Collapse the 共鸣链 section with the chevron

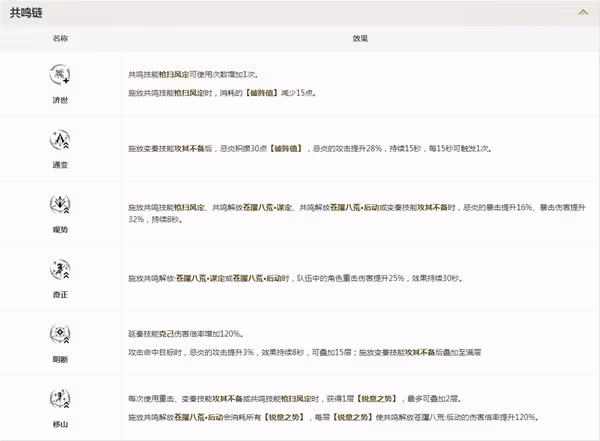click(x=583, y=13)
